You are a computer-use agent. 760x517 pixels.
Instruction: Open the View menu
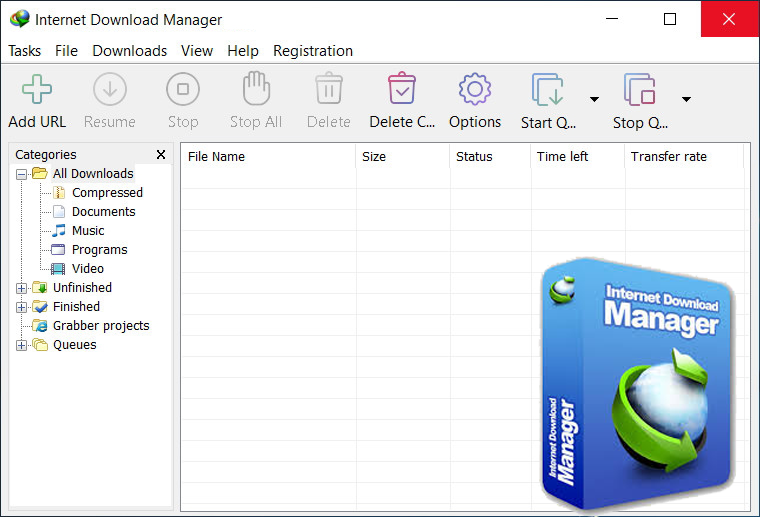coord(197,51)
